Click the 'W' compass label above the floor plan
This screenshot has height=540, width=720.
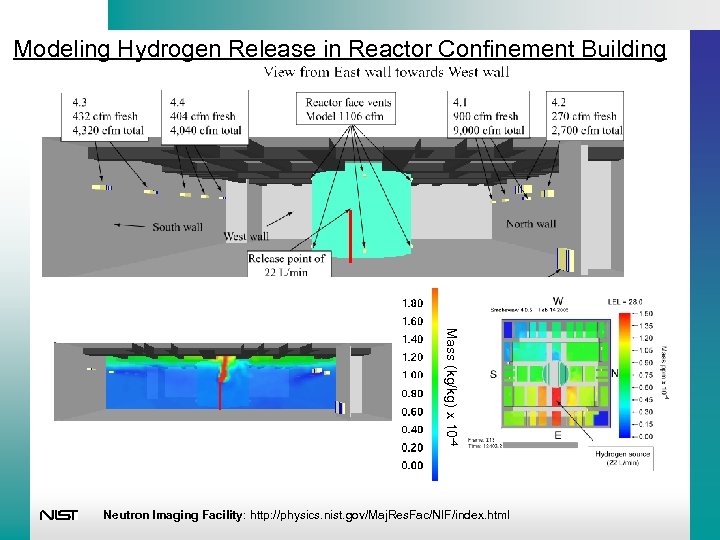(x=557, y=301)
